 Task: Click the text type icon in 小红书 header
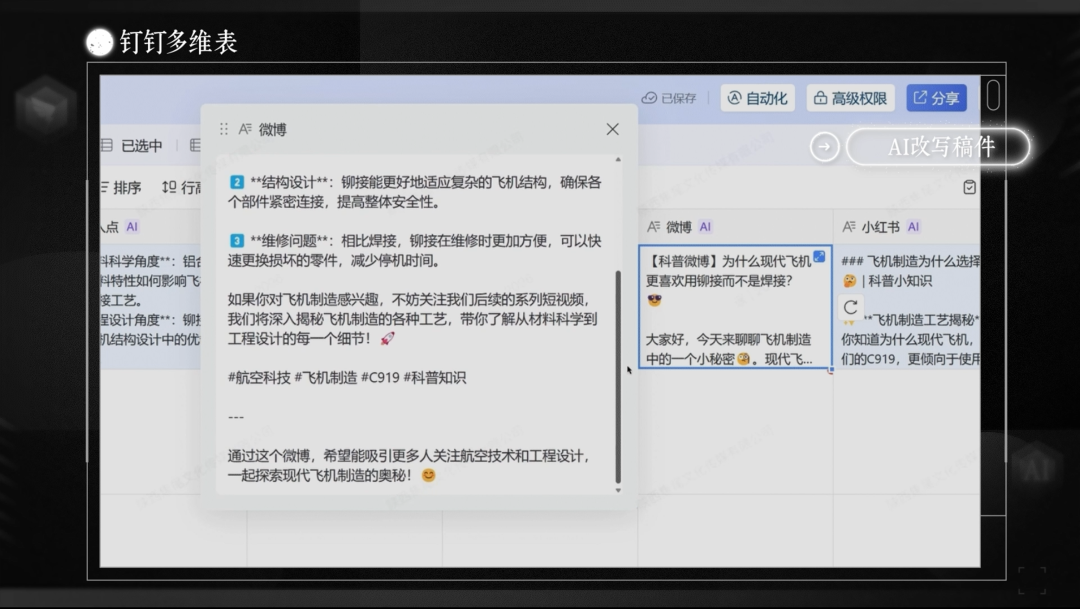[849, 227]
